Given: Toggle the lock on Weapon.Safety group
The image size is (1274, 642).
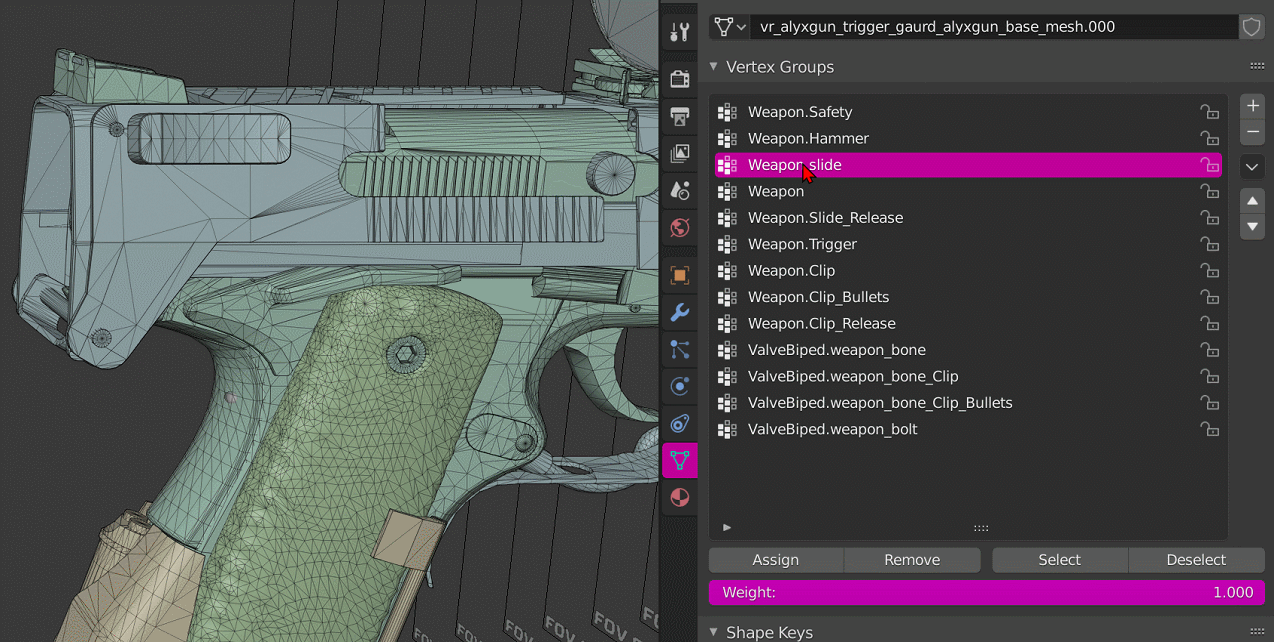Looking at the screenshot, I should [1209, 112].
